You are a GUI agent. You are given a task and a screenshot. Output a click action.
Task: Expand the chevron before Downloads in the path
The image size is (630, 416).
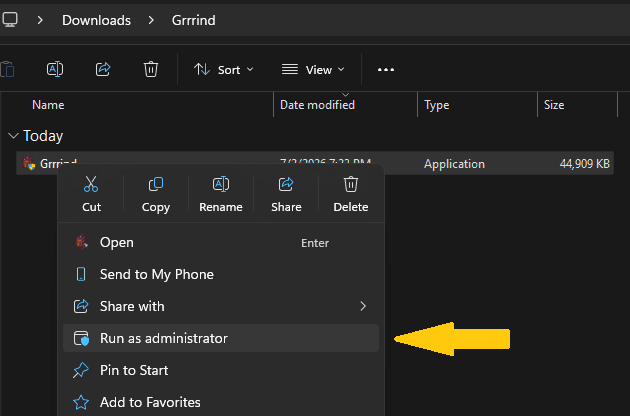pos(40,20)
